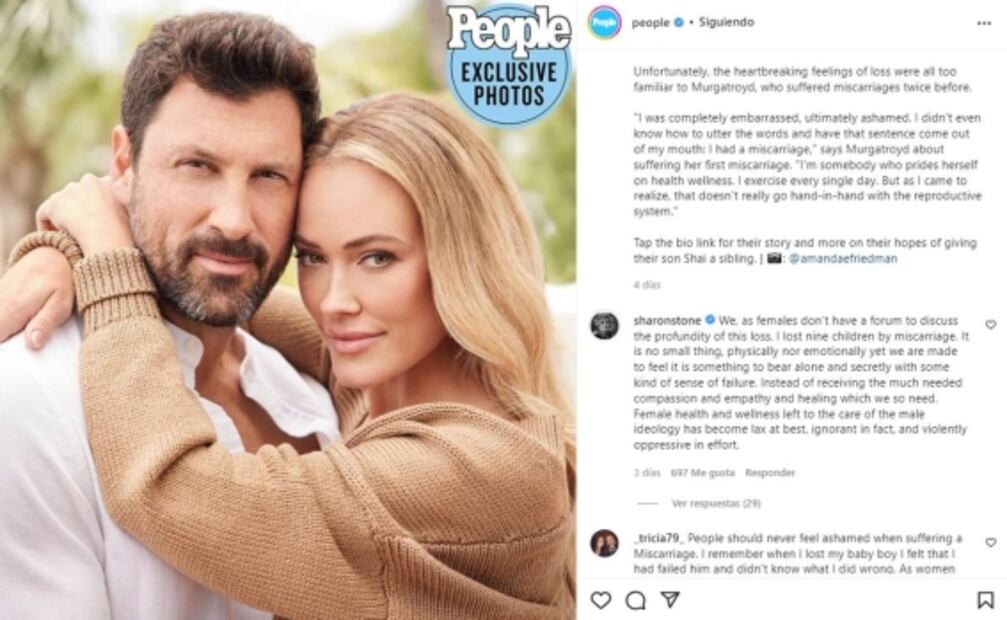
Task: Save the post with the bookmark icon
Action: [x=985, y=600]
